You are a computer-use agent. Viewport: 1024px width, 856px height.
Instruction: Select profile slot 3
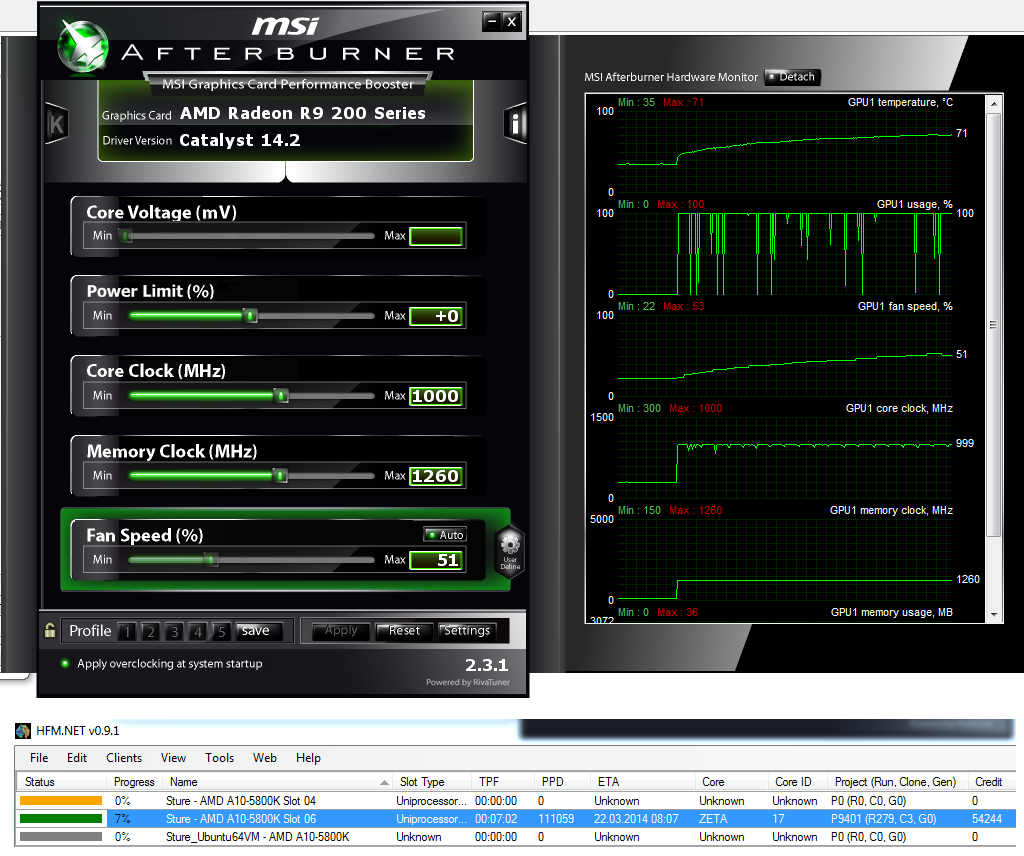click(174, 631)
